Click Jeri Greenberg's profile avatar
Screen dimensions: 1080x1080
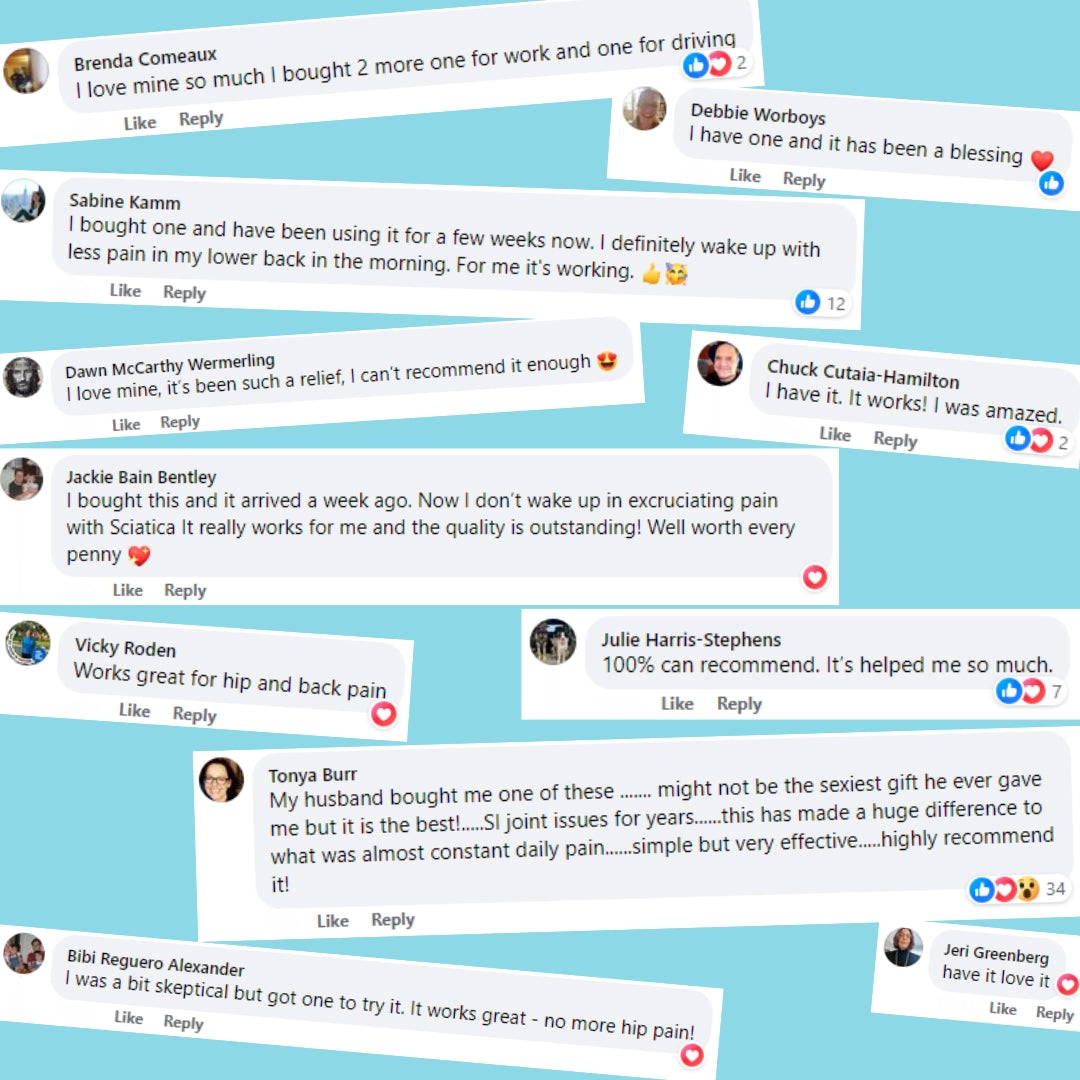(903, 947)
